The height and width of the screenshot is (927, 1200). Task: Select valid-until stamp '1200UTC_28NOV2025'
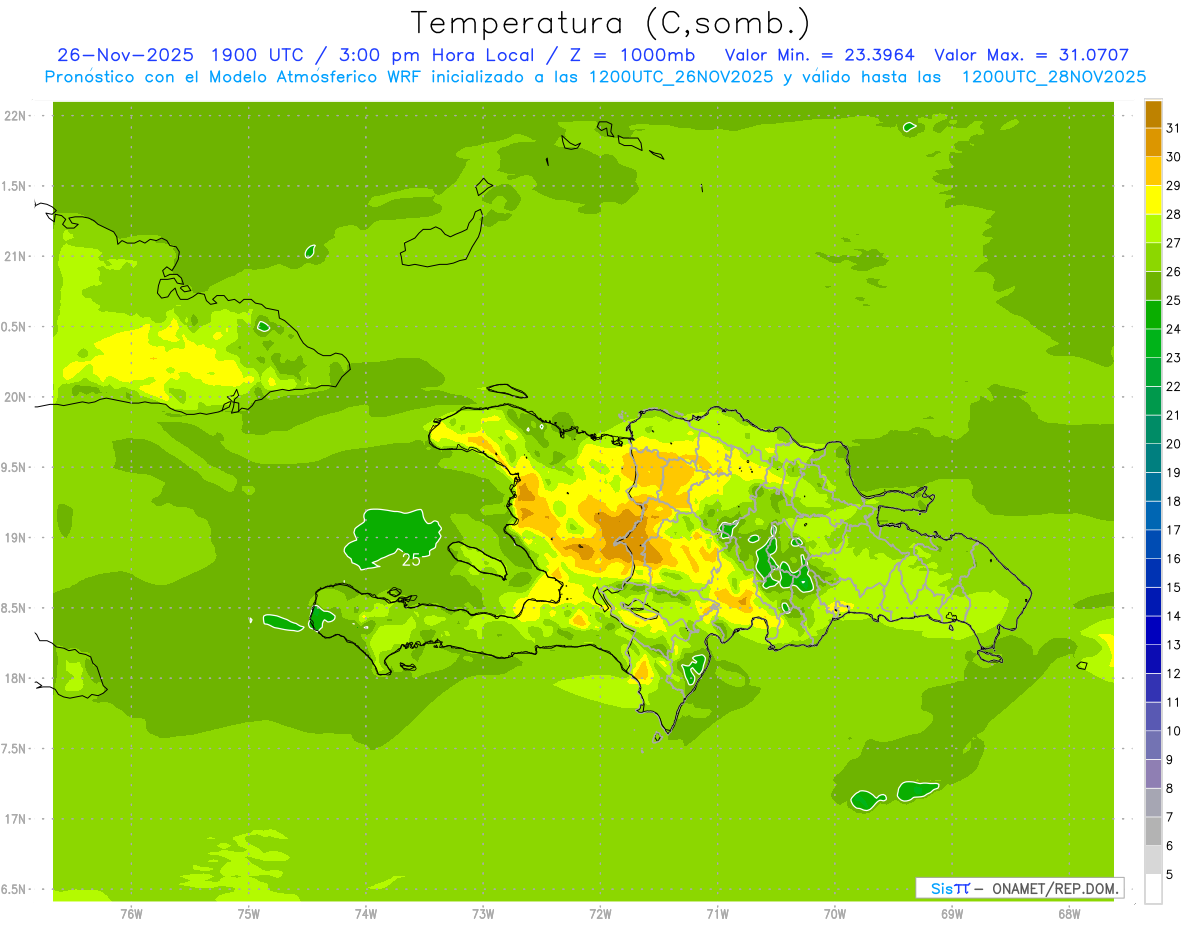[x=1054, y=77]
